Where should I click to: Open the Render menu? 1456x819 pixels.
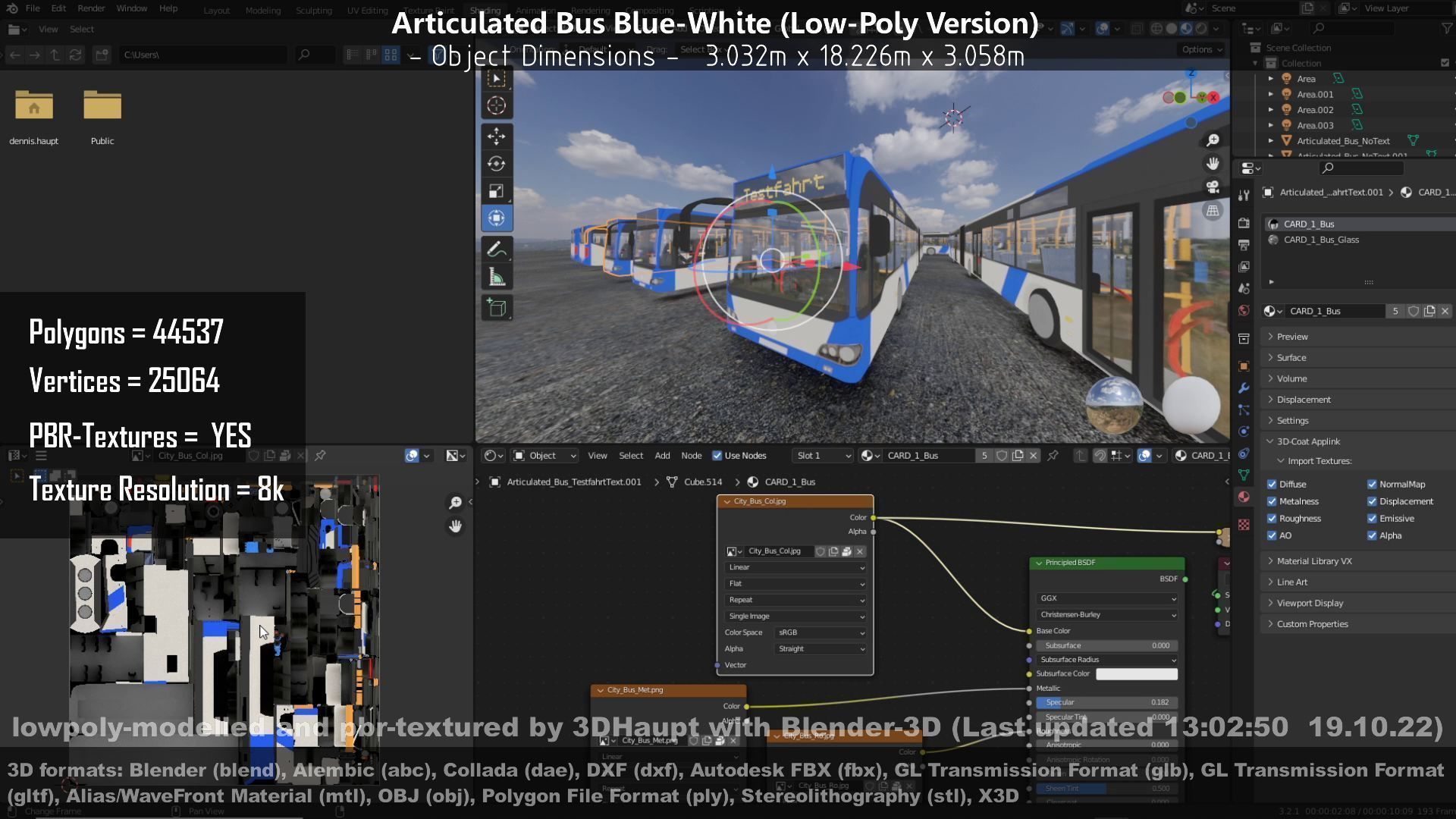pos(91,8)
